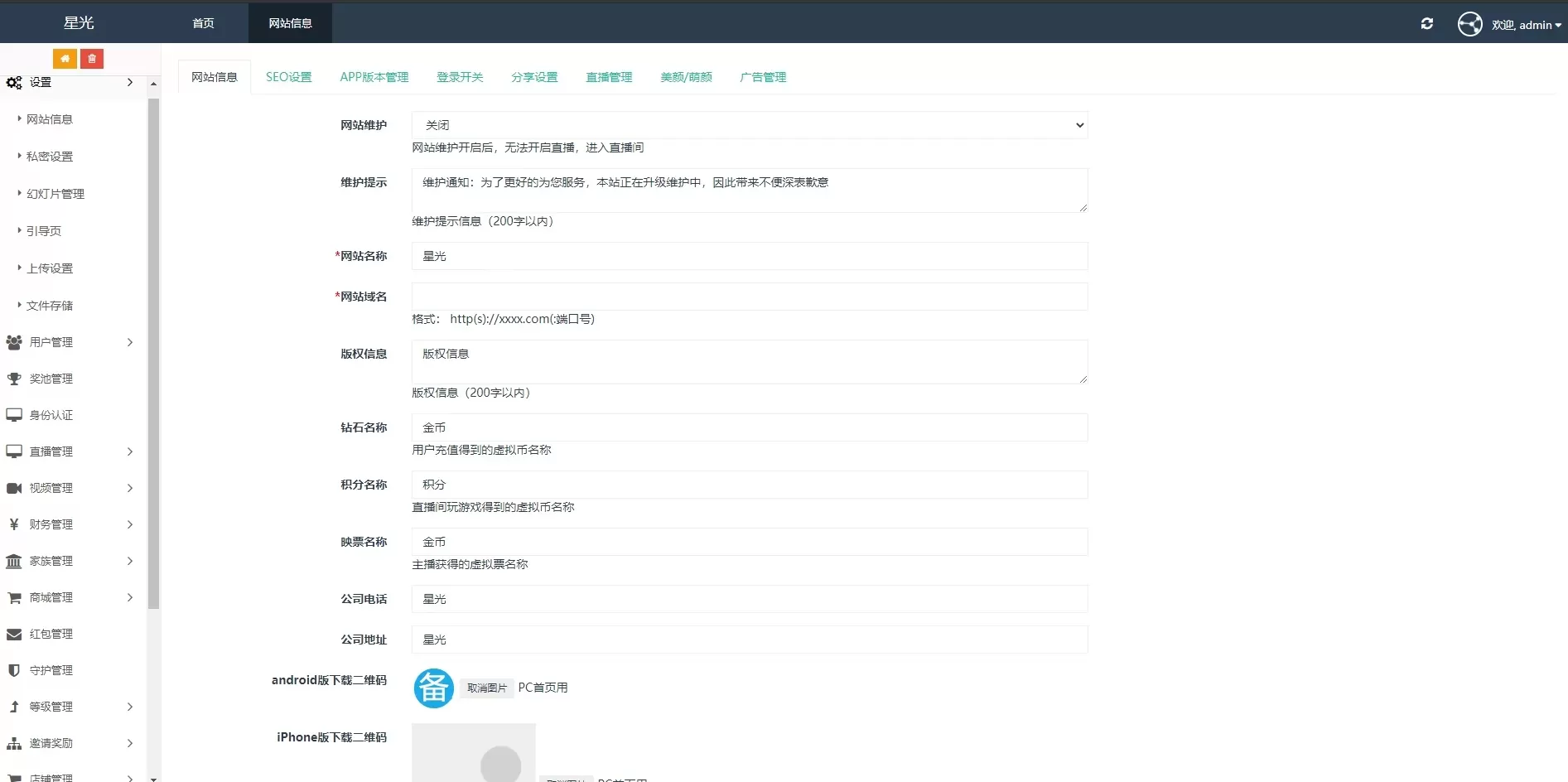This screenshot has height=782, width=1568.
Task: Open 红包管理 envelope menu item
Action: [51, 634]
